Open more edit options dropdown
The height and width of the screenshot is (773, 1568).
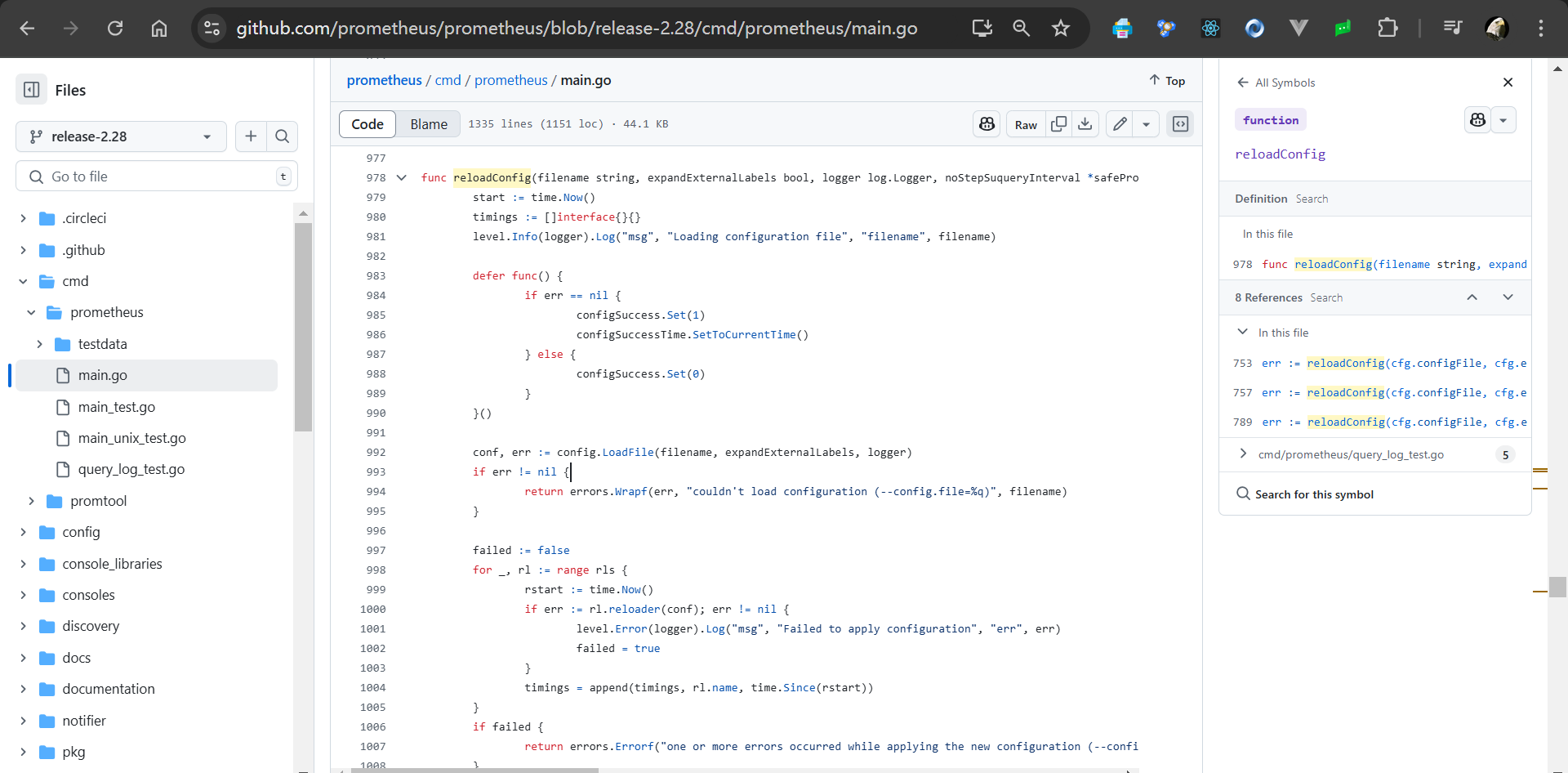pos(1146,124)
